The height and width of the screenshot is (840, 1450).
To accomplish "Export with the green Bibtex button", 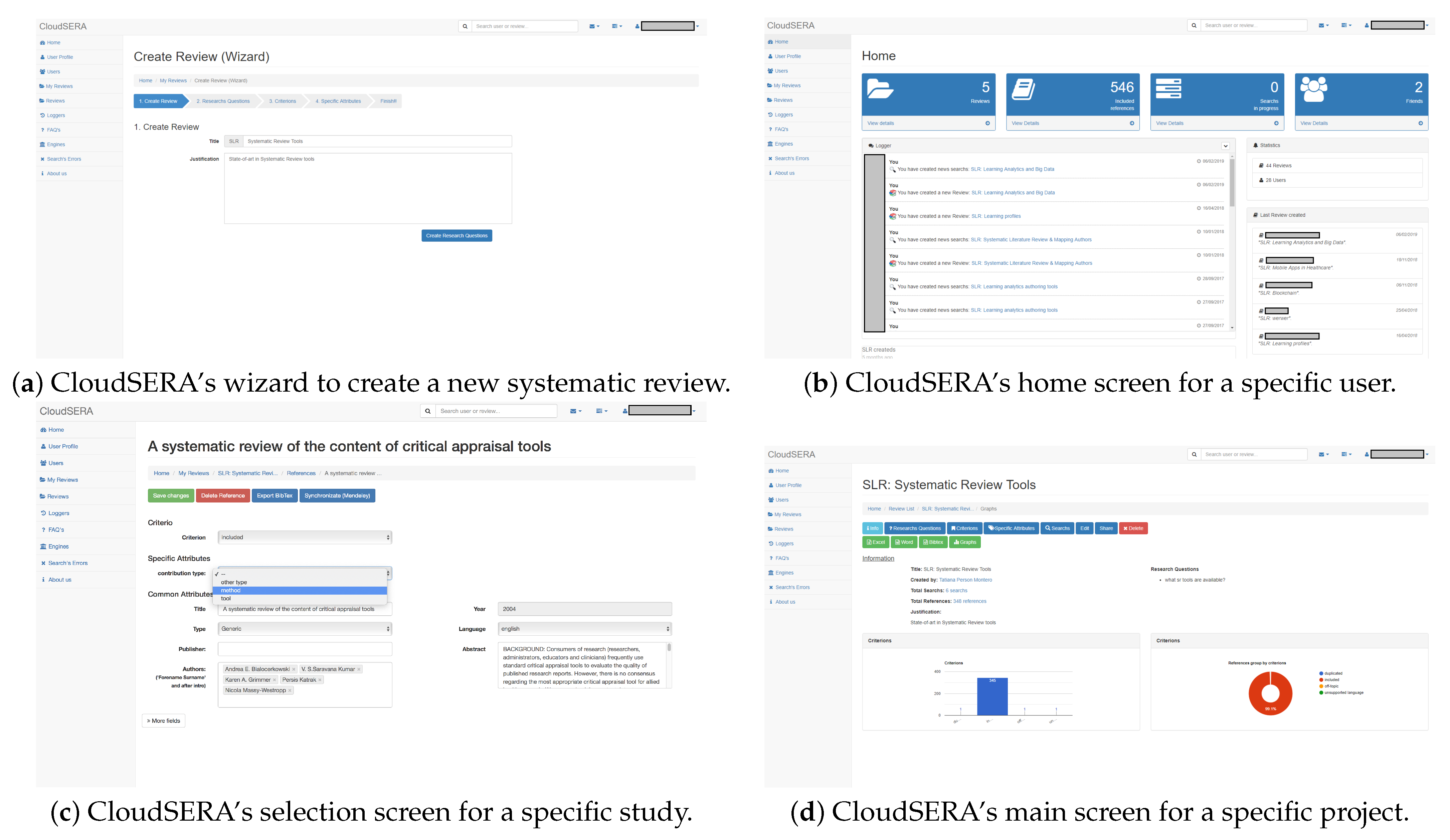I will (x=933, y=542).
